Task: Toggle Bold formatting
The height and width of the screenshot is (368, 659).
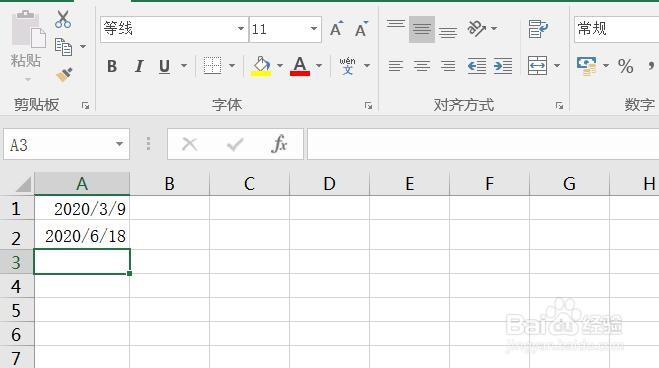Action: [112, 66]
